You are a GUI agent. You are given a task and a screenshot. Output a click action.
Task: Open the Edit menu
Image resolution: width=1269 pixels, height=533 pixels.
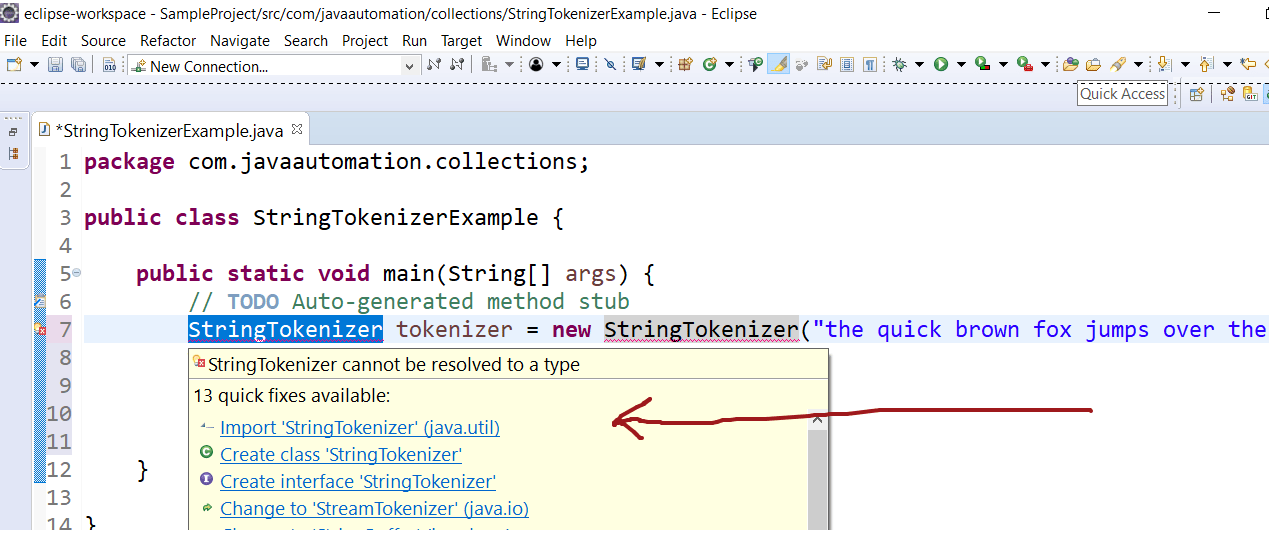point(54,41)
